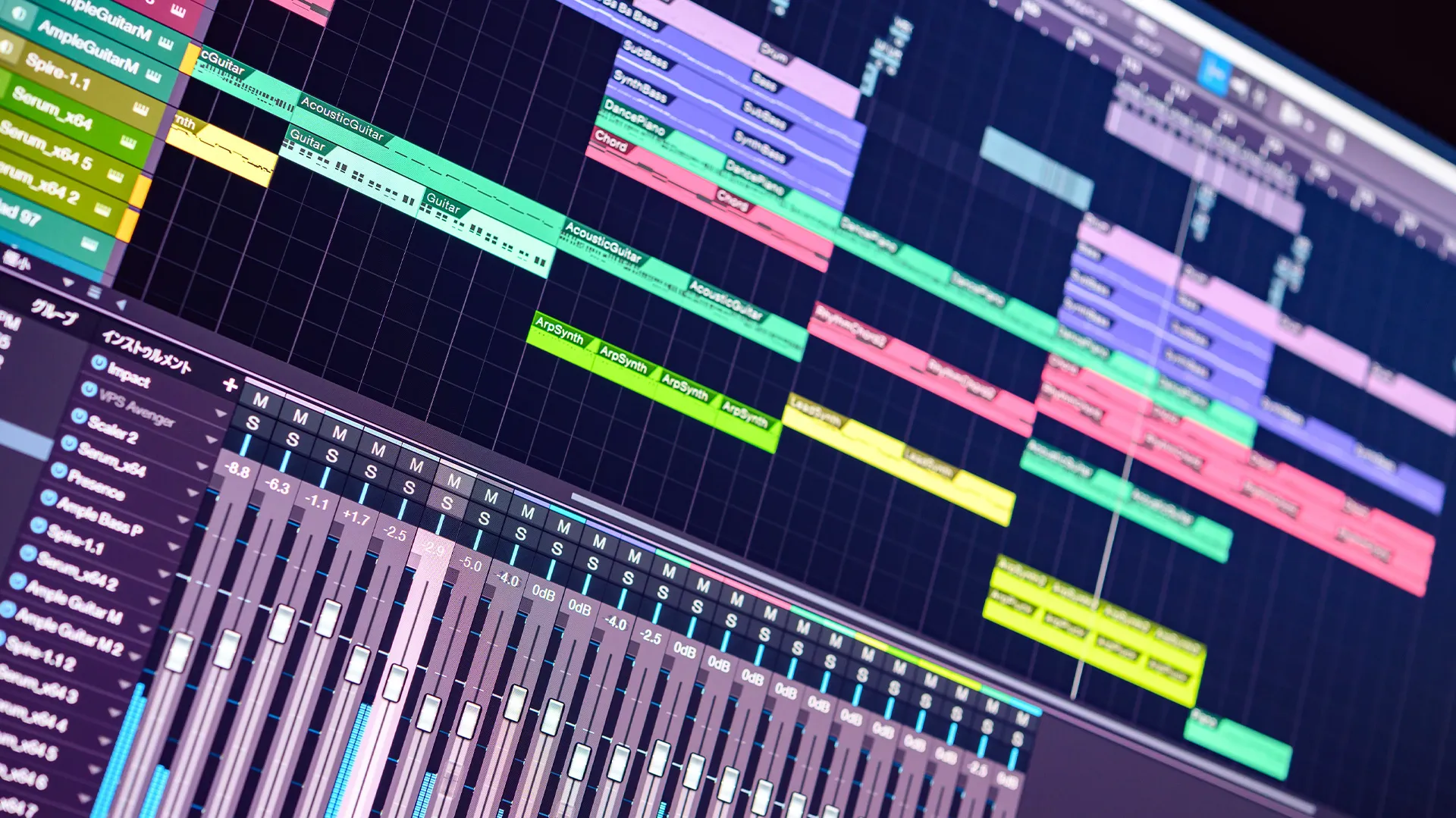Click the plus icon to add an instrument
Viewport: 1456px width, 818px height.
(x=231, y=385)
